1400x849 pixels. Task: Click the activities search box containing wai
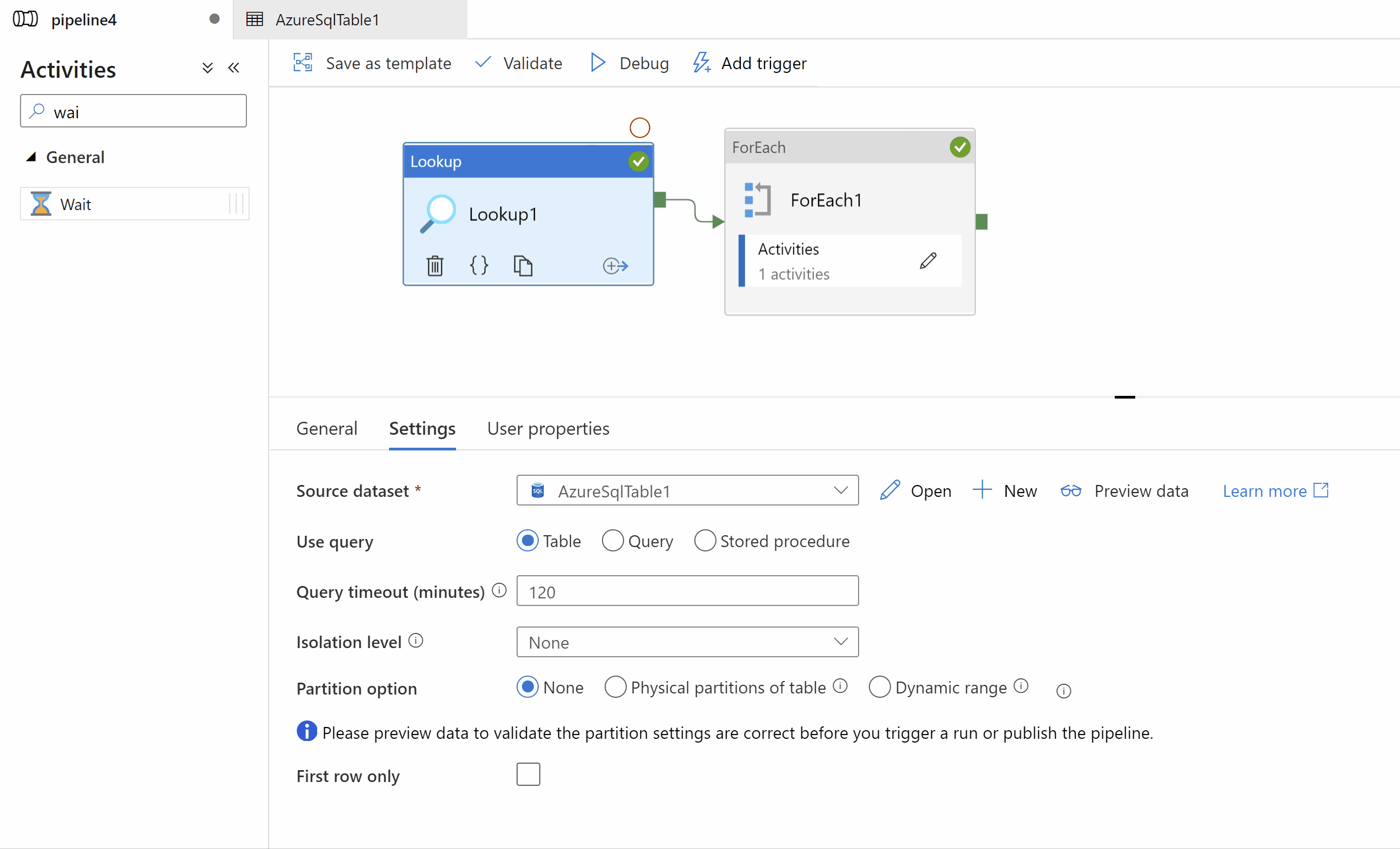click(133, 111)
